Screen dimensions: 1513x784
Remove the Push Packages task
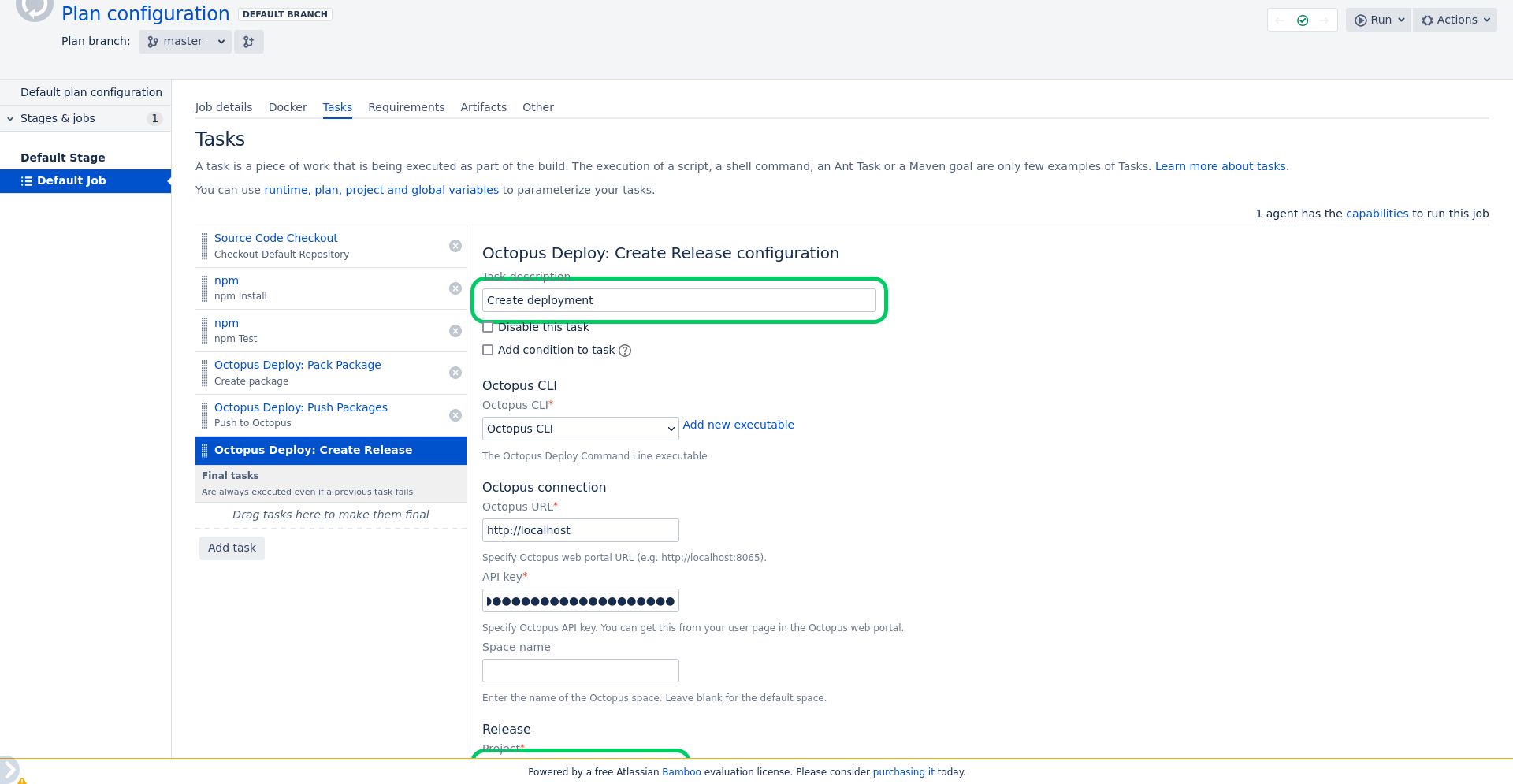click(x=455, y=415)
